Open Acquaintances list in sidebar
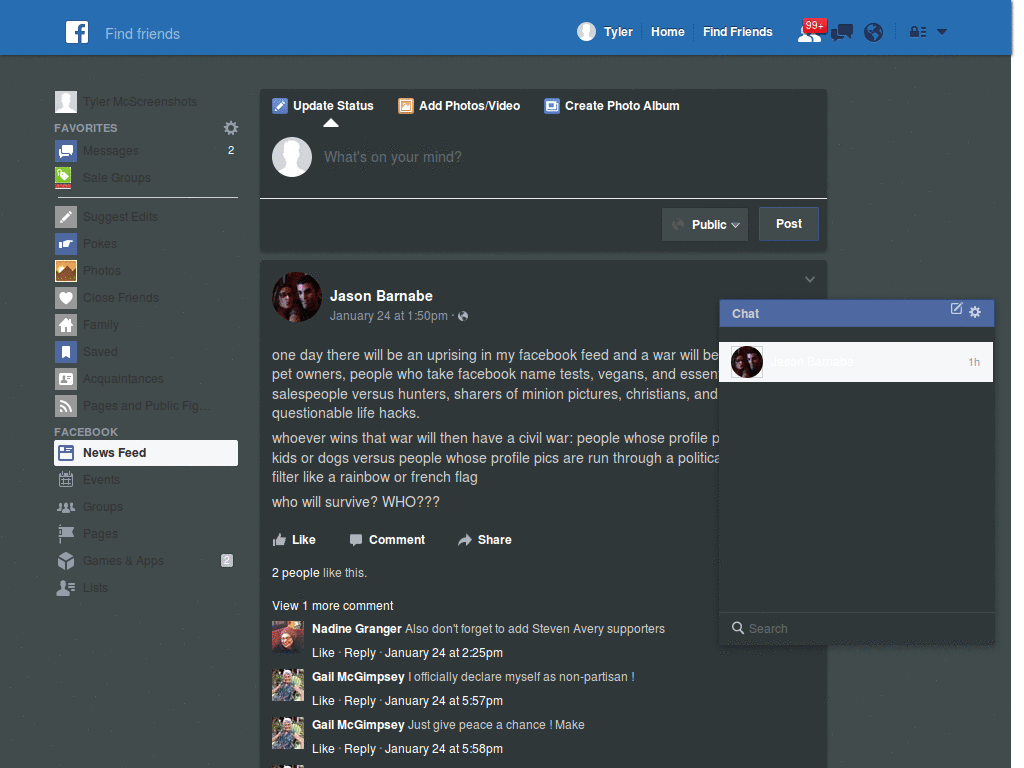This screenshot has width=1024, height=768. (146, 379)
